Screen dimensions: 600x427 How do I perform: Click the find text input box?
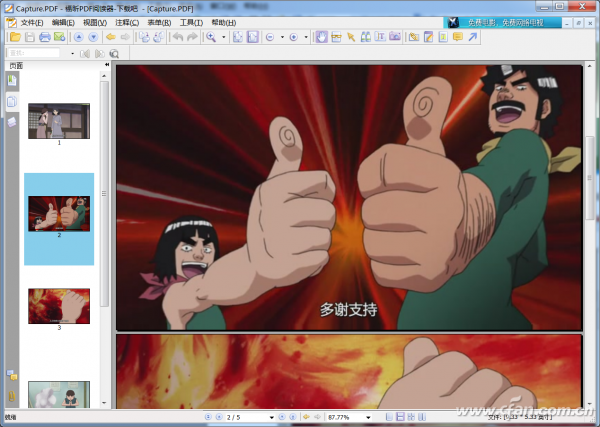pyautogui.click(x=34, y=53)
